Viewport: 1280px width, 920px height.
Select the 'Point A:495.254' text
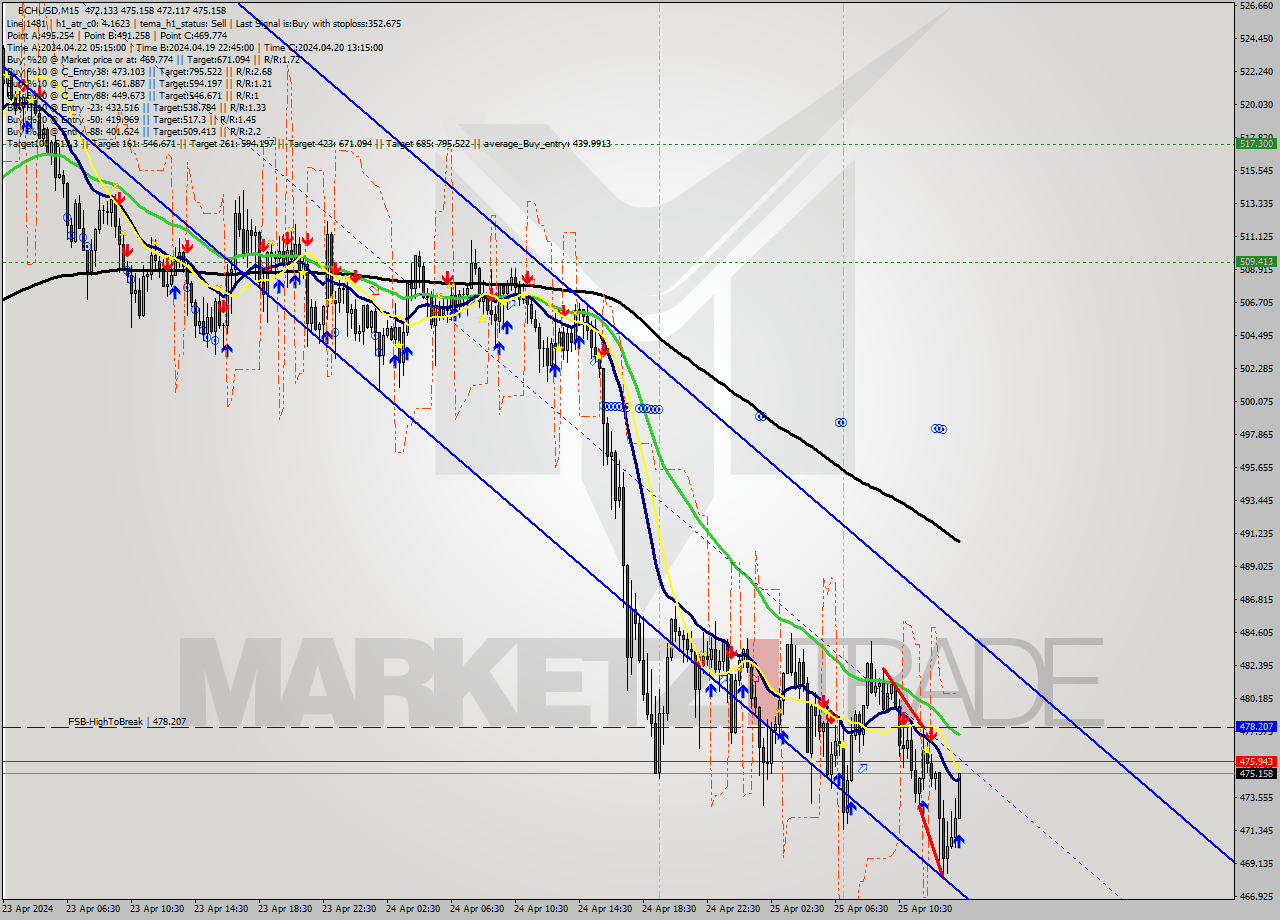(x=40, y=35)
